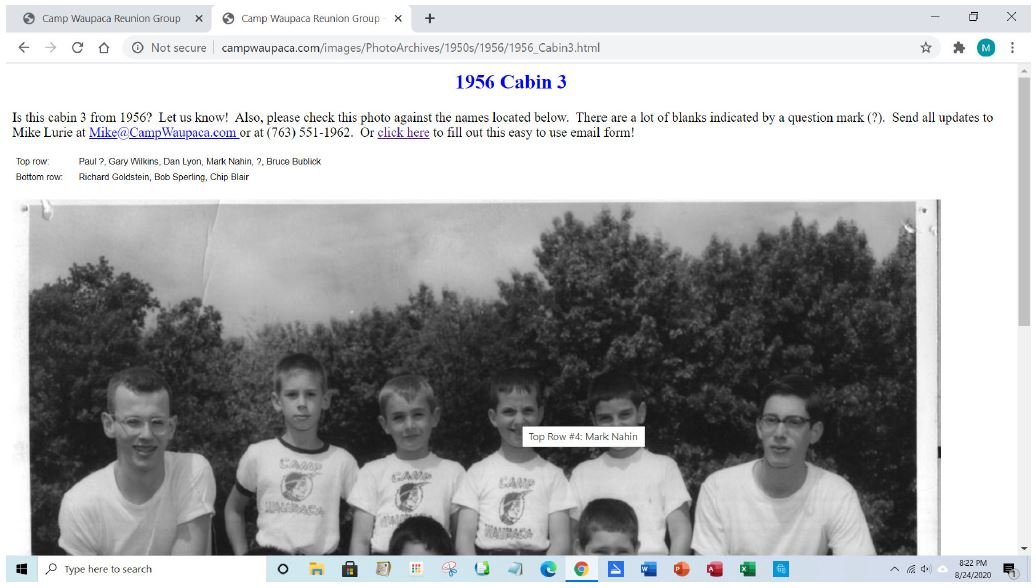This screenshot has width=1036, height=588.
Task: Show hidden system tray icons chevron
Action: 894,569
